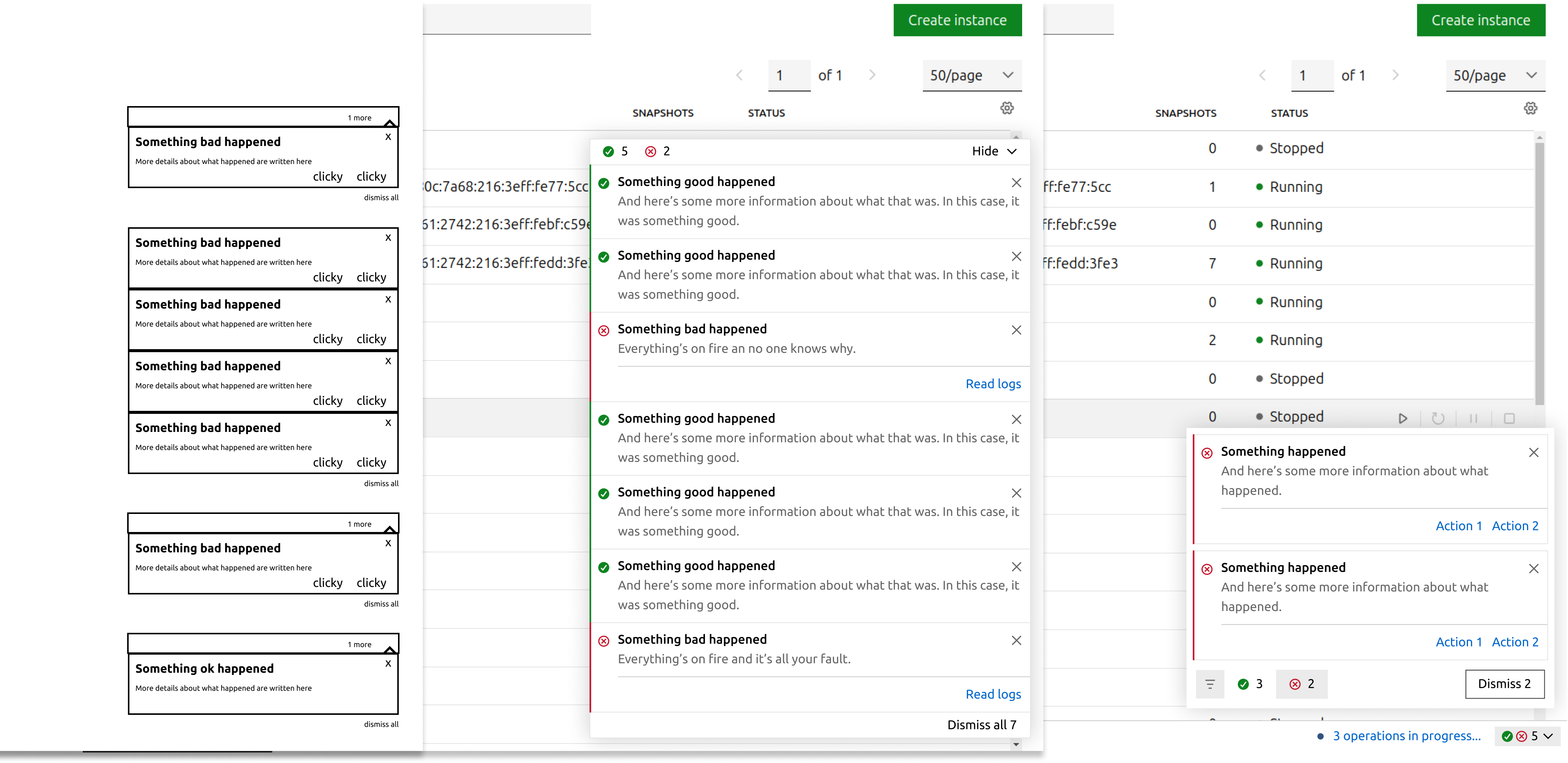This screenshot has width=1568, height=763.
Task: Close the first 'Something good happened' notification
Action: pos(1016,183)
